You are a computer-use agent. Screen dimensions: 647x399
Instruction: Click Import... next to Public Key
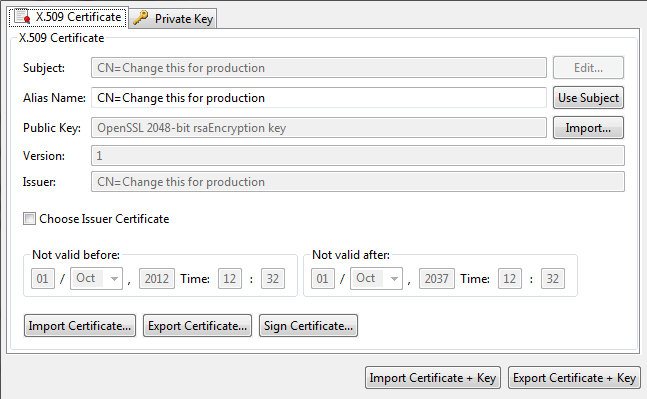(x=588, y=128)
